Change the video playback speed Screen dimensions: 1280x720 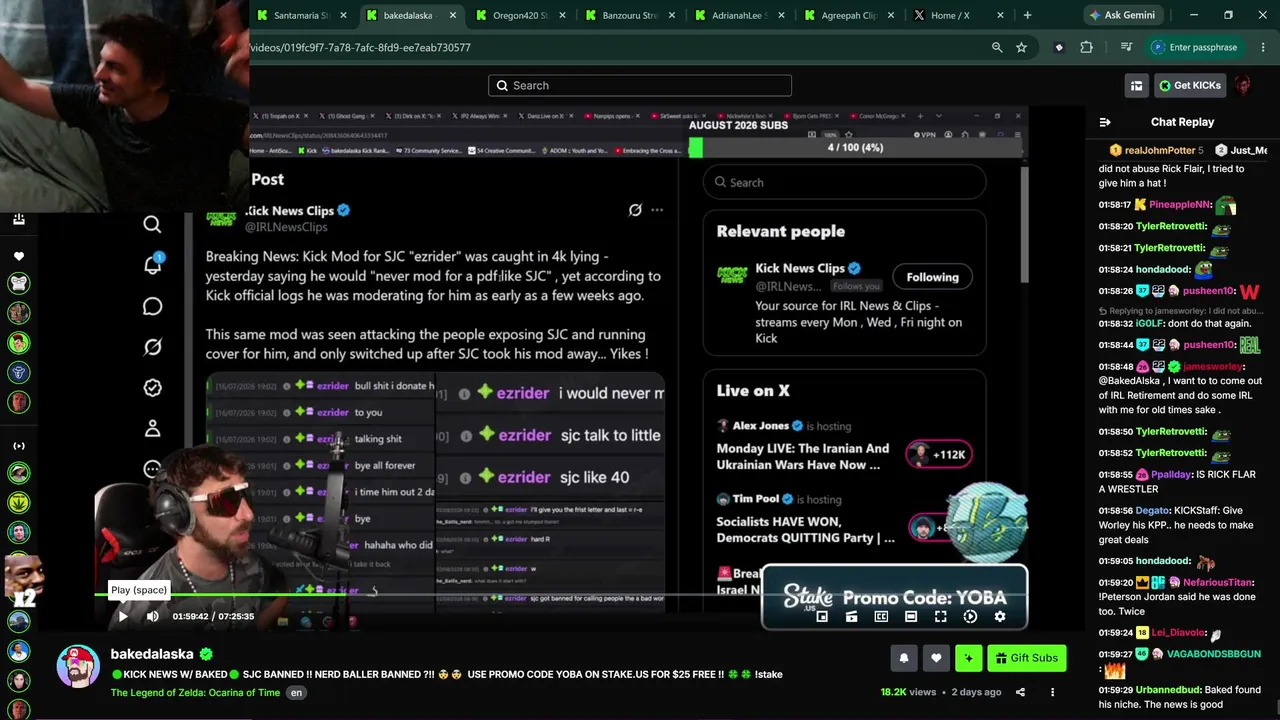(x=970, y=616)
